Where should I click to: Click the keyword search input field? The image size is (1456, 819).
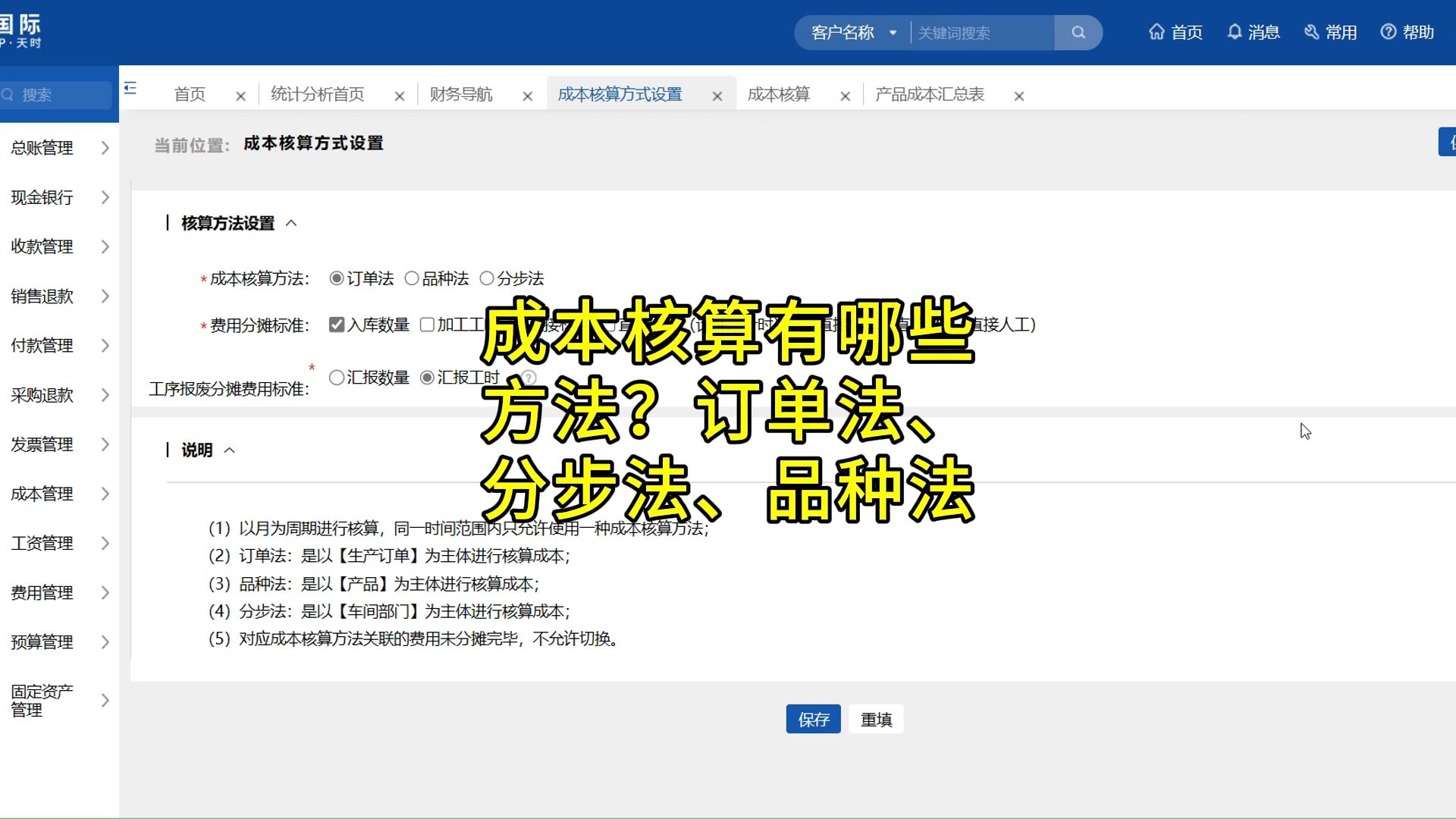point(982,33)
